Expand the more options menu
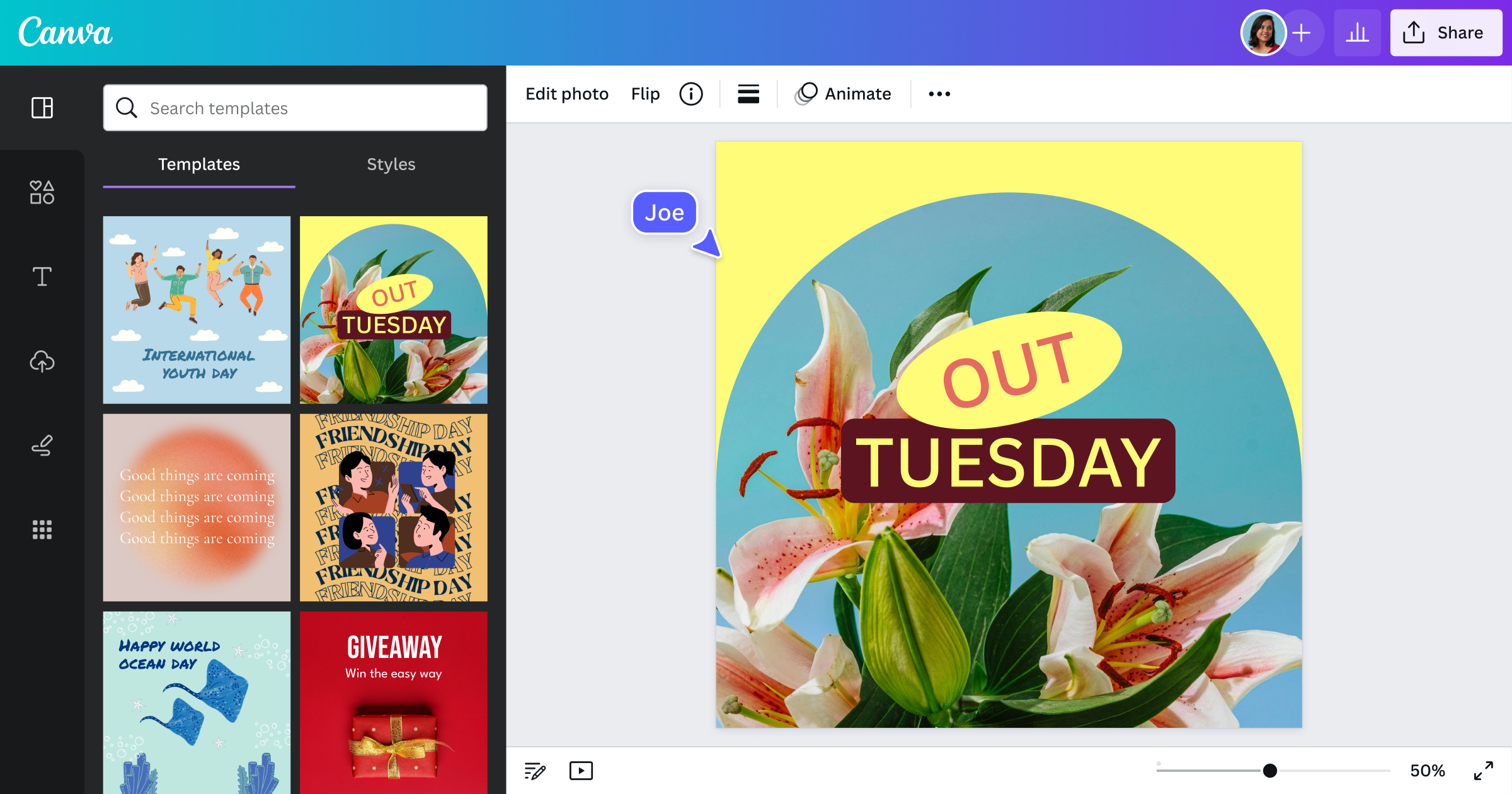The width and height of the screenshot is (1512, 794). (938, 93)
